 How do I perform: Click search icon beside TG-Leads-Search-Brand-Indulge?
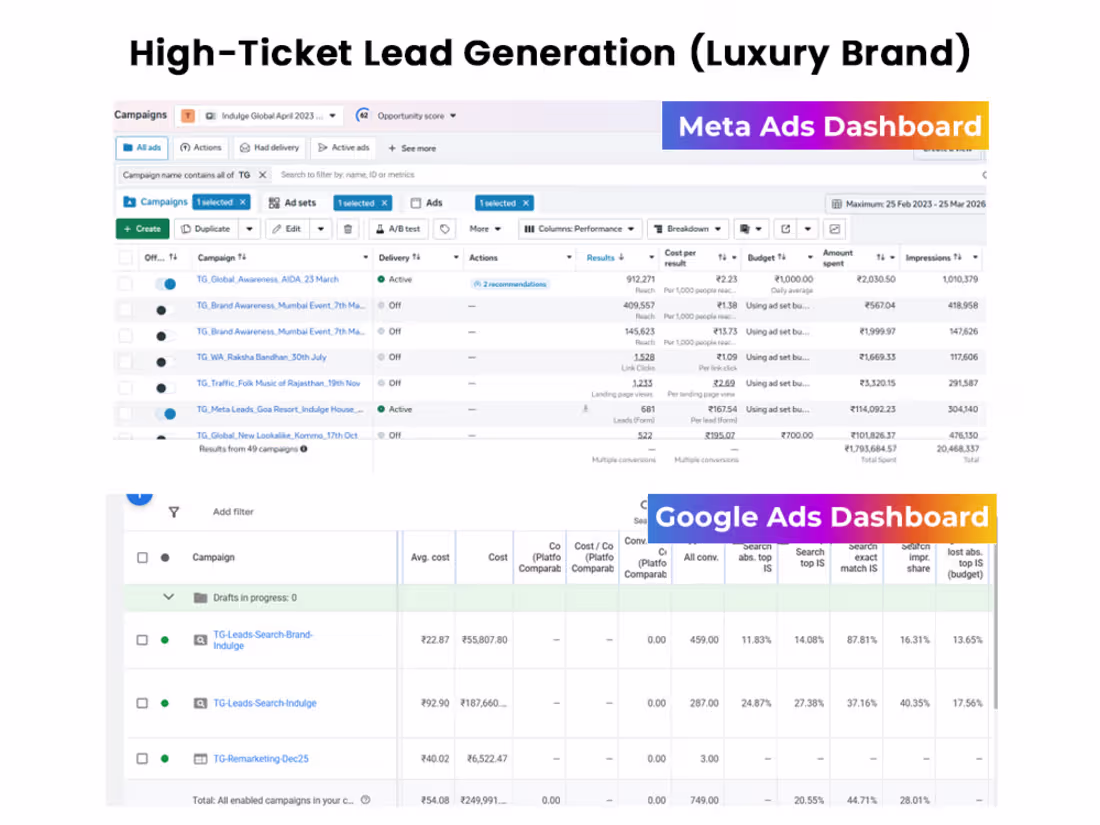pyautogui.click(x=200, y=640)
